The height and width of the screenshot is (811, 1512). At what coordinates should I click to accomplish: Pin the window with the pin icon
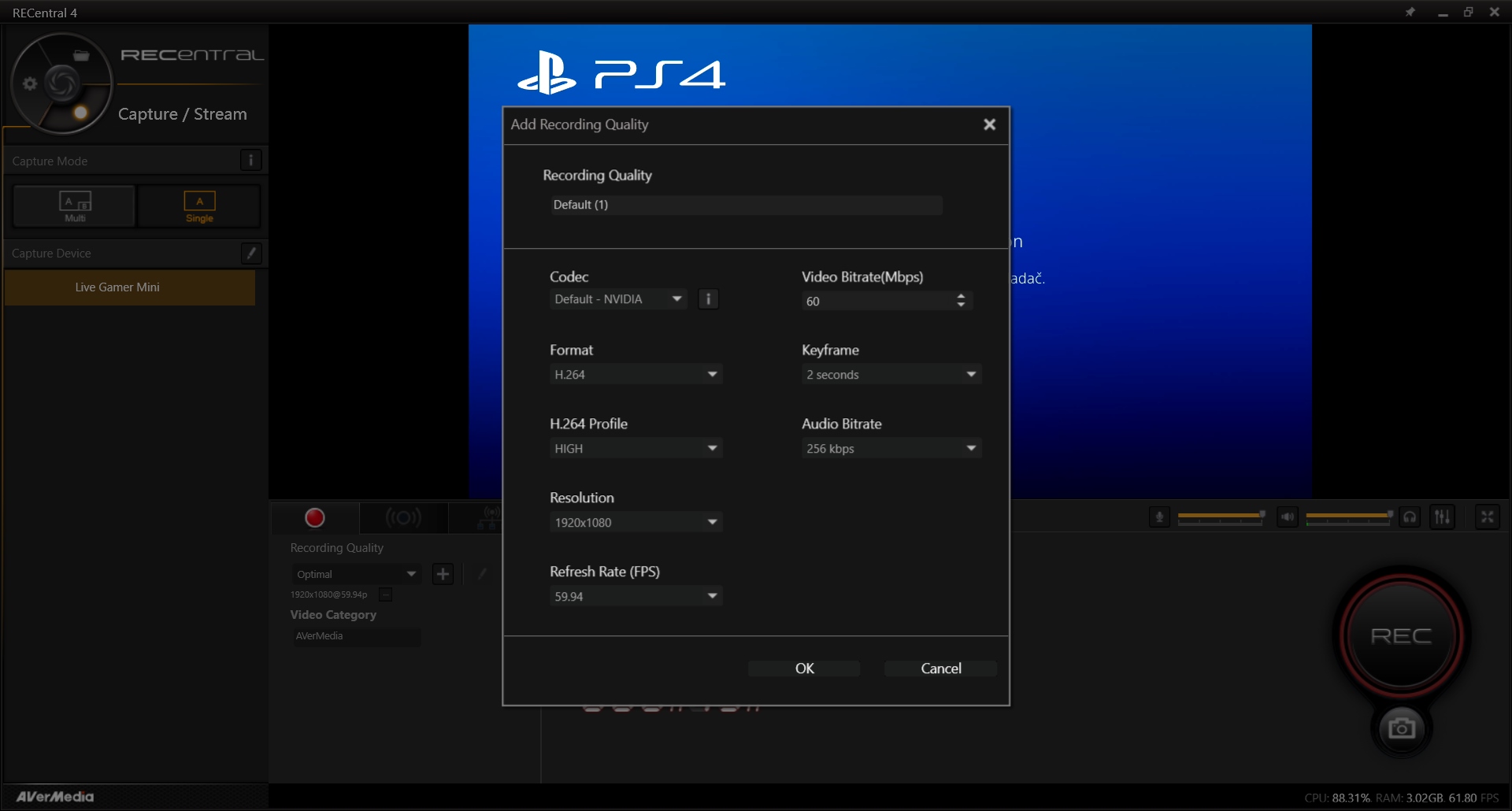(x=1410, y=12)
